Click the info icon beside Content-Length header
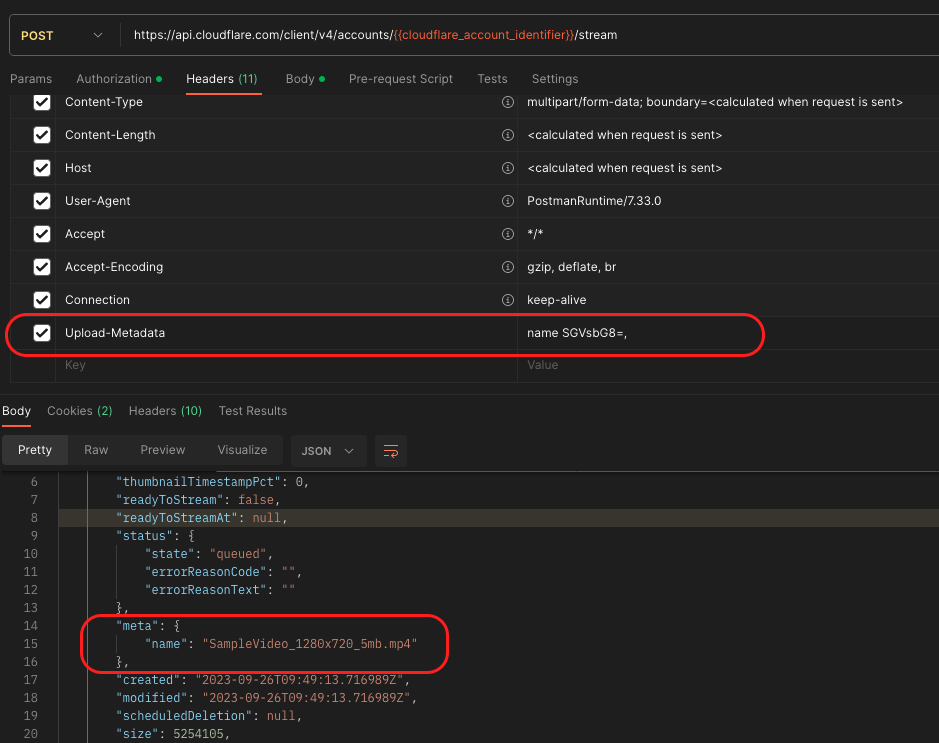This screenshot has height=743, width=939. click(x=507, y=134)
